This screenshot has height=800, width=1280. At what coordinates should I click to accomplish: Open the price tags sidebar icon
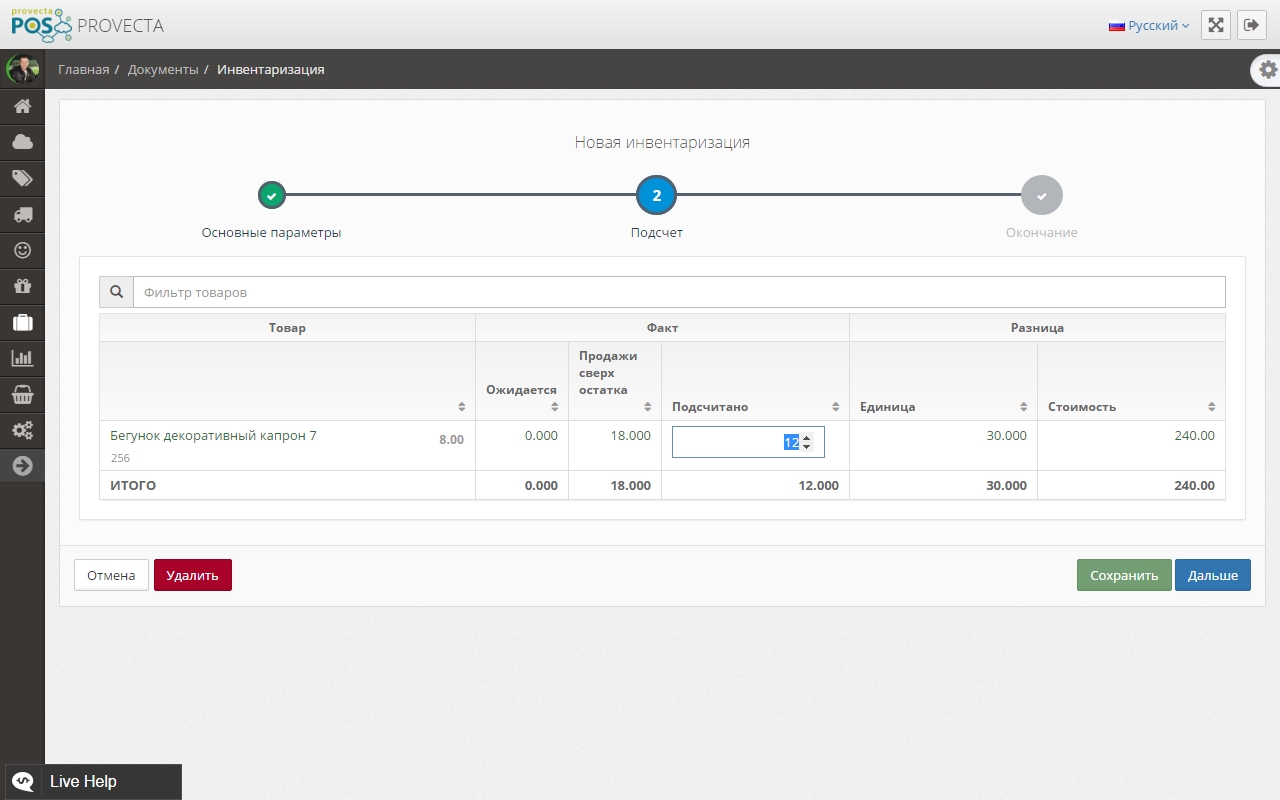[22, 178]
